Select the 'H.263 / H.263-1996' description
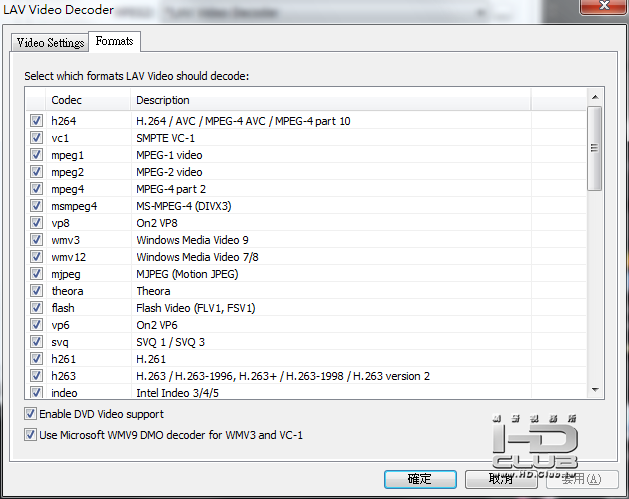Image resolution: width=629 pixels, height=499 pixels. tap(283, 376)
